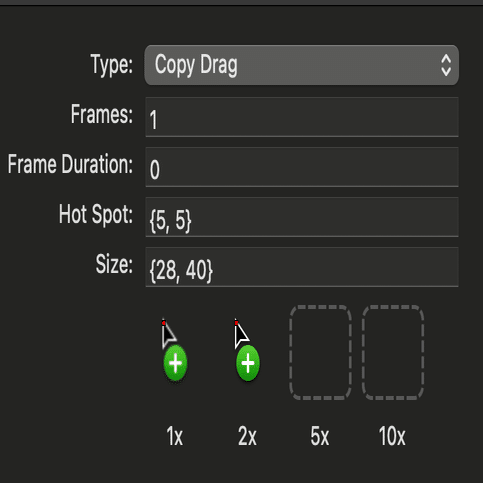
Task: Click the 5x scale label
Action: (320, 436)
